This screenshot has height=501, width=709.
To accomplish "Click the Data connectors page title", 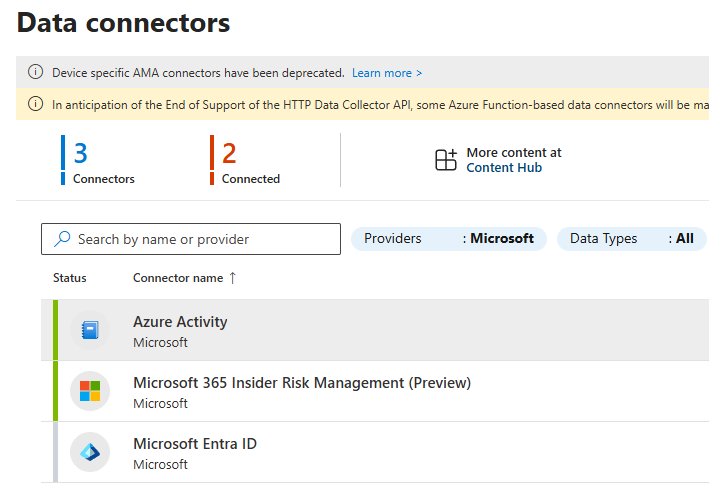I will 123,23.
